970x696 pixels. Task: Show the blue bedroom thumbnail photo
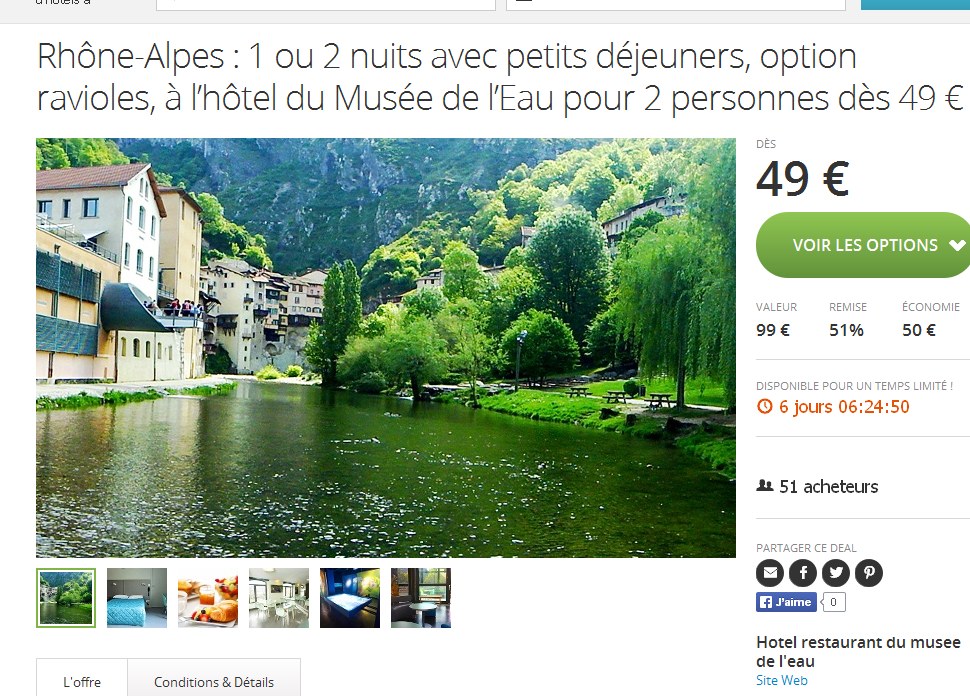click(x=137, y=598)
